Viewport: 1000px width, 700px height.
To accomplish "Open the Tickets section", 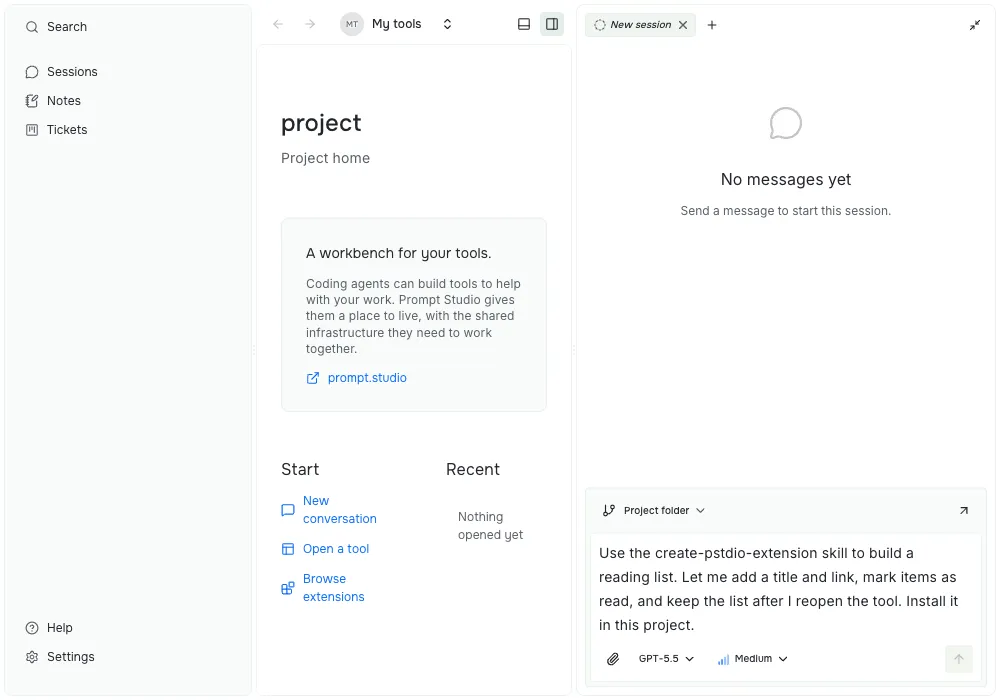I will (x=56, y=129).
